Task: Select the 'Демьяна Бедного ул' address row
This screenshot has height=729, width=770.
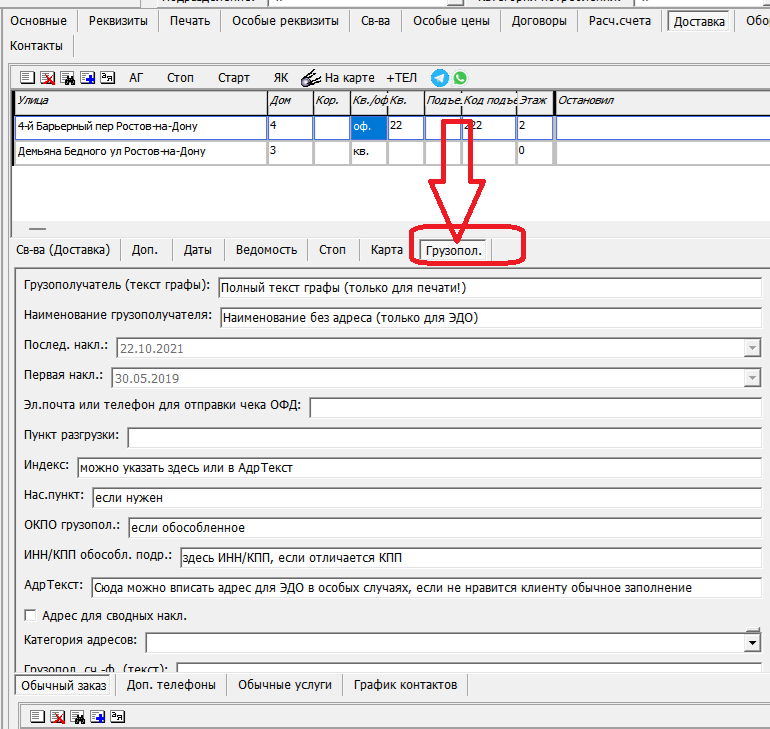Action: 140,151
